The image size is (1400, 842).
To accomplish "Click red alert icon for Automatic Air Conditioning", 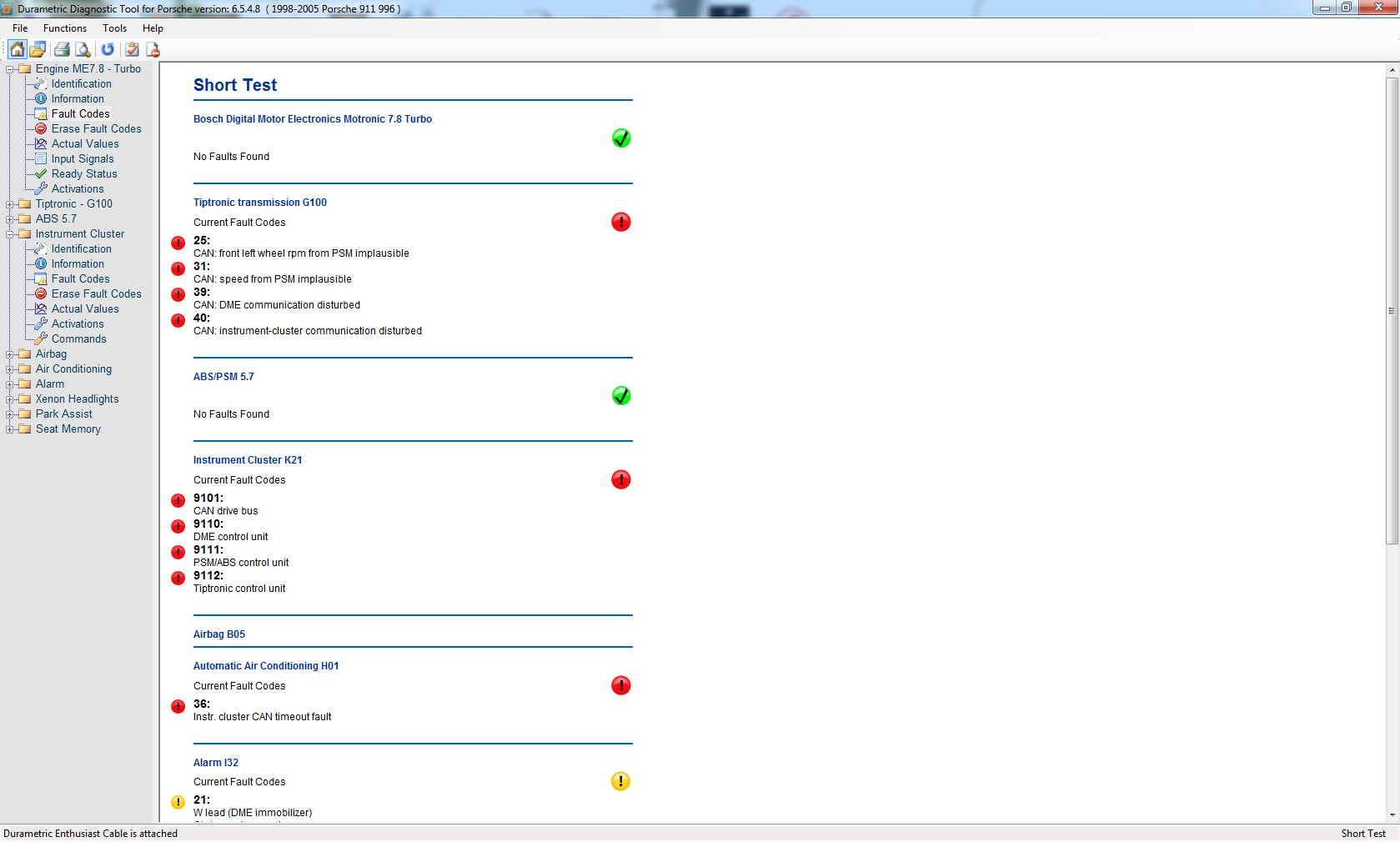I will [x=621, y=685].
